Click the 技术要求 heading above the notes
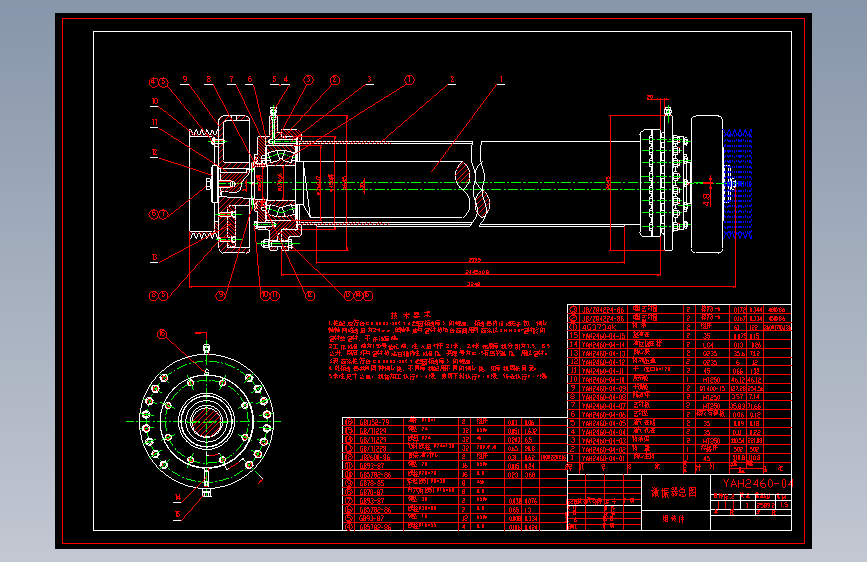 [x=411, y=315]
